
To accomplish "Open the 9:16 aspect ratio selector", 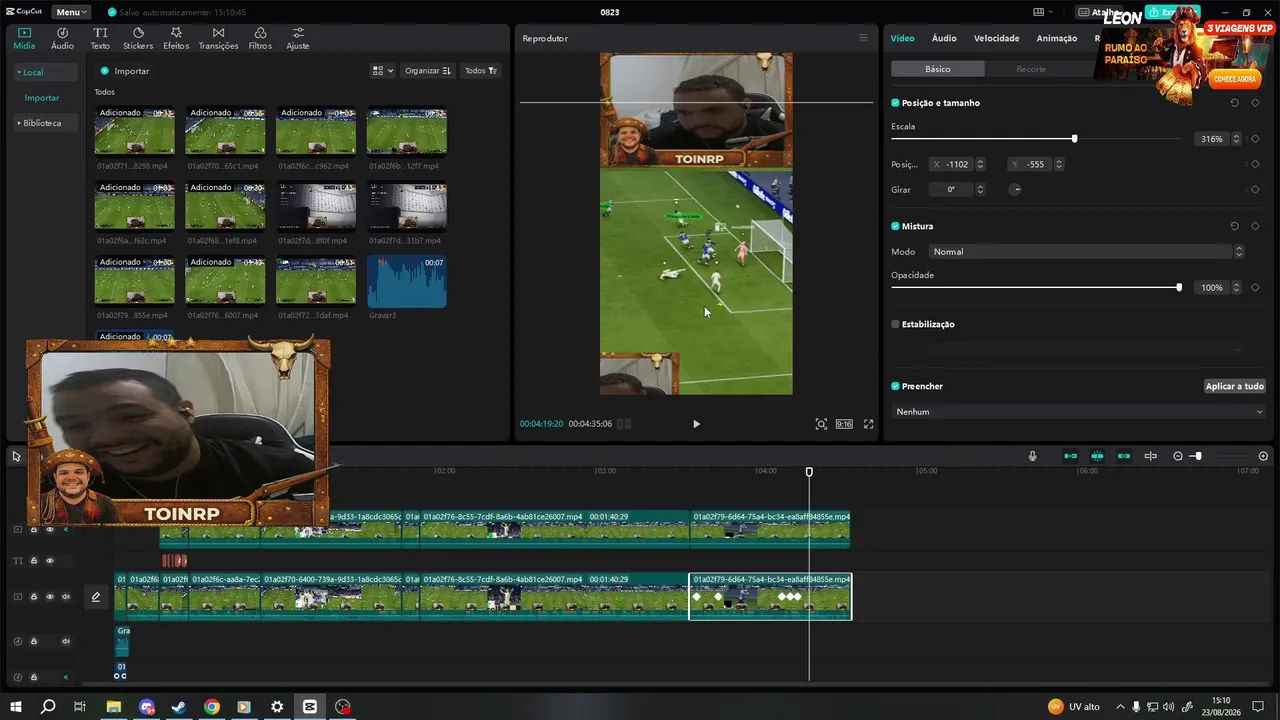I will point(844,424).
